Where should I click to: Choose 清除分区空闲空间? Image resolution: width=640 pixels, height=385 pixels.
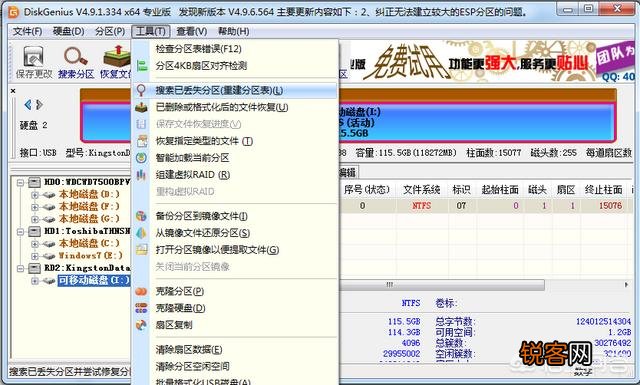[x=236, y=366]
